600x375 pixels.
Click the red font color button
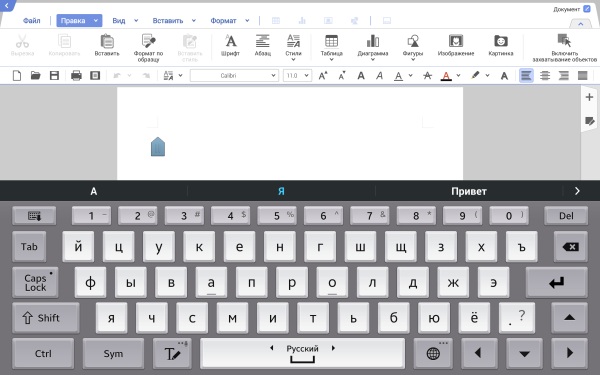(446, 75)
